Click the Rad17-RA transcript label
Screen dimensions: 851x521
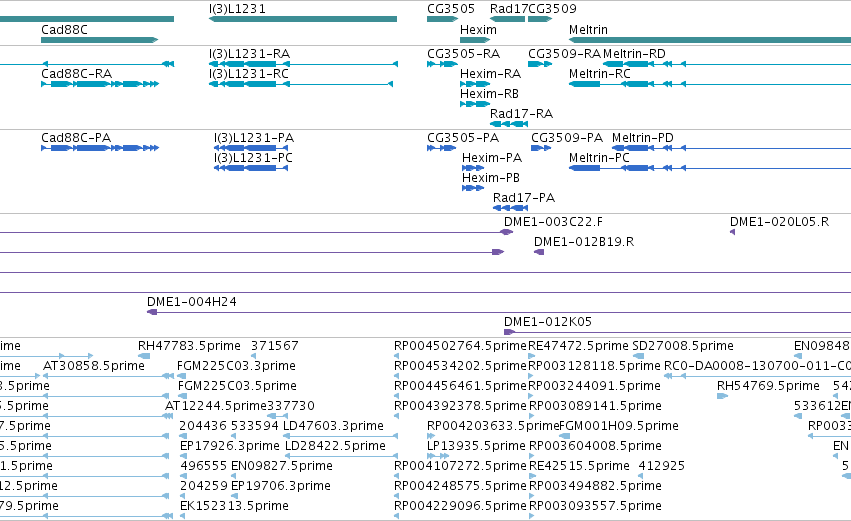coord(521,114)
